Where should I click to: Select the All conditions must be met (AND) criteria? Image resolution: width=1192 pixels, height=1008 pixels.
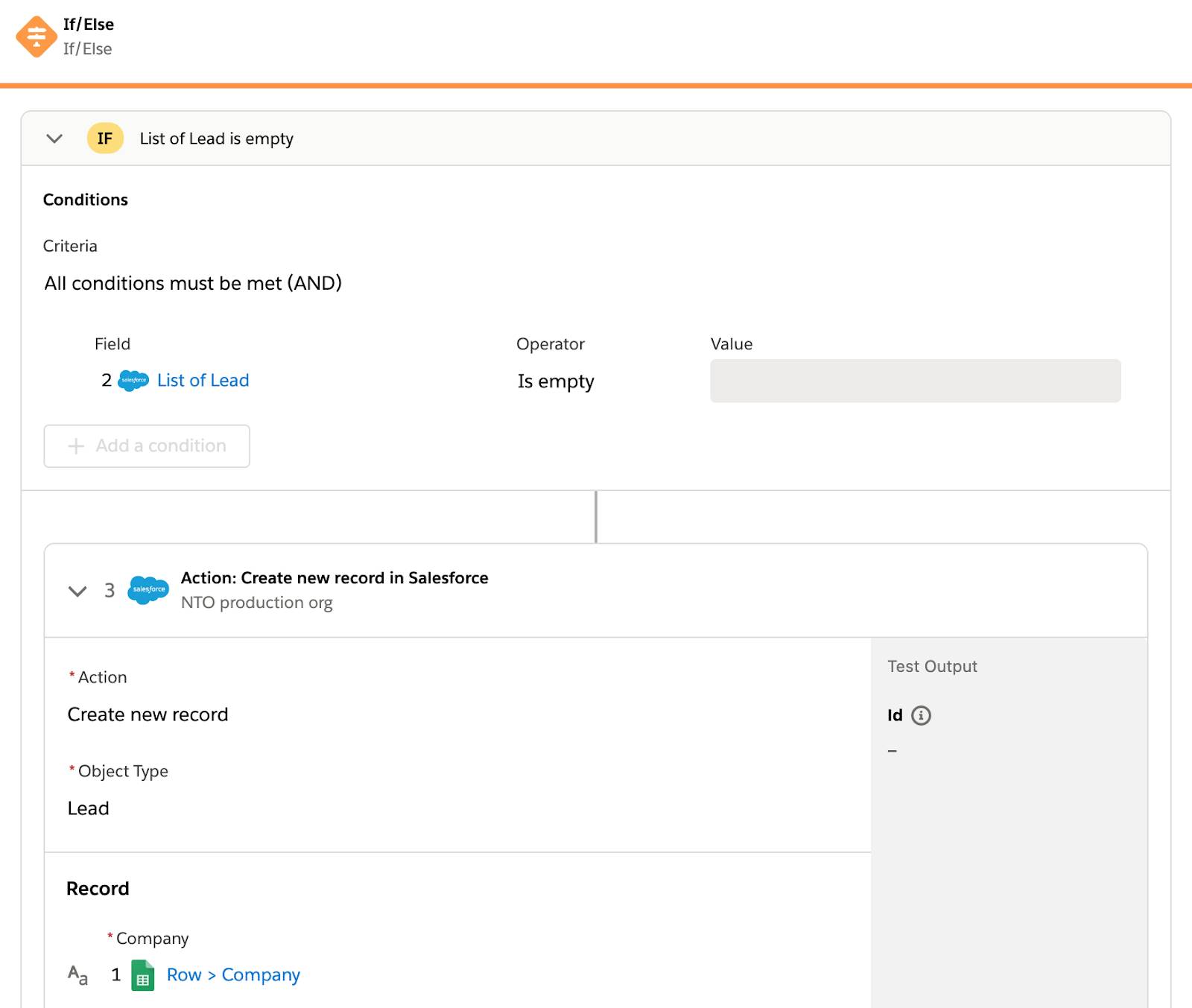click(193, 283)
